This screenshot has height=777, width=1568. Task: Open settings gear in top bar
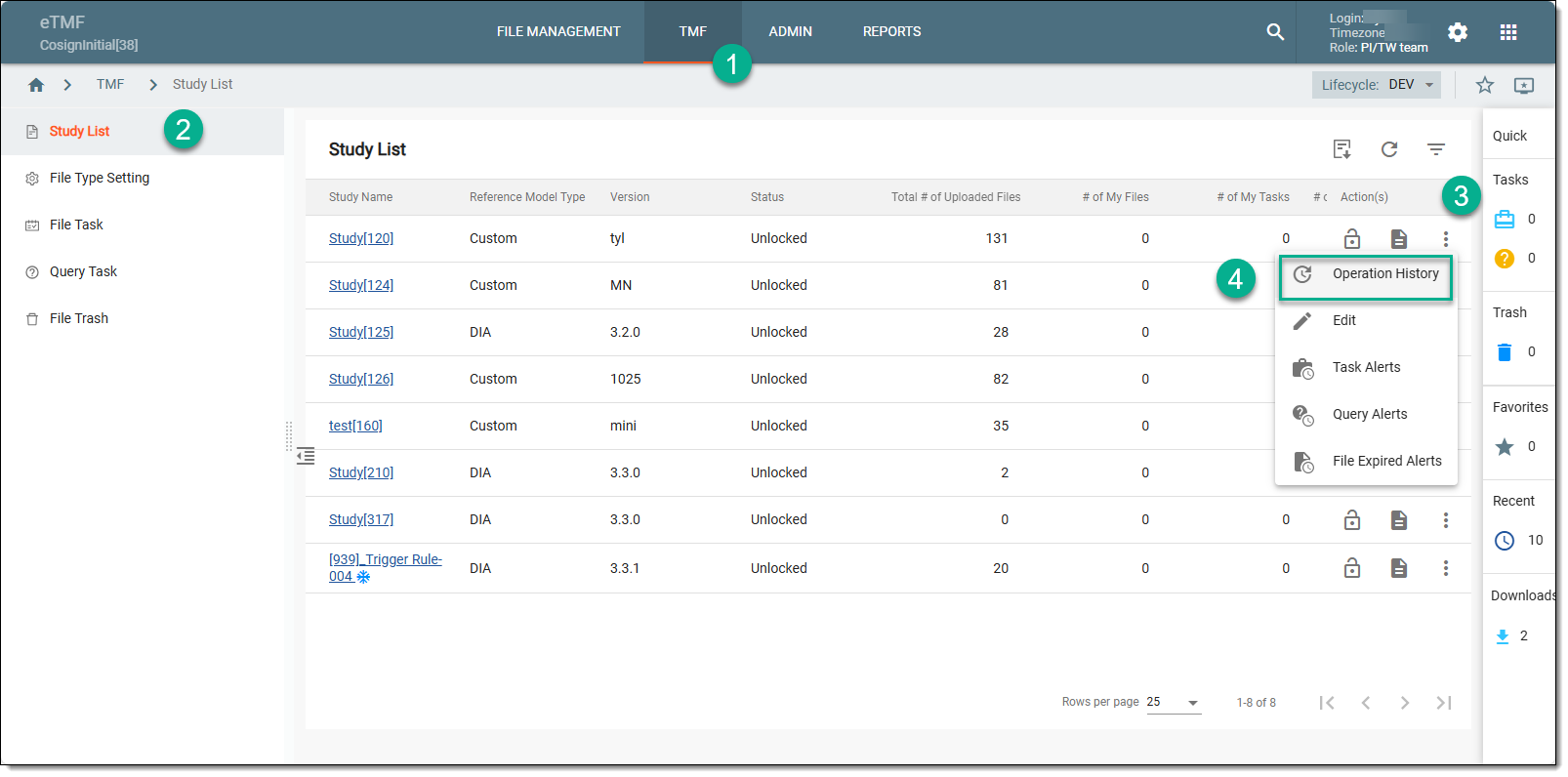click(x=1458, y=32)
